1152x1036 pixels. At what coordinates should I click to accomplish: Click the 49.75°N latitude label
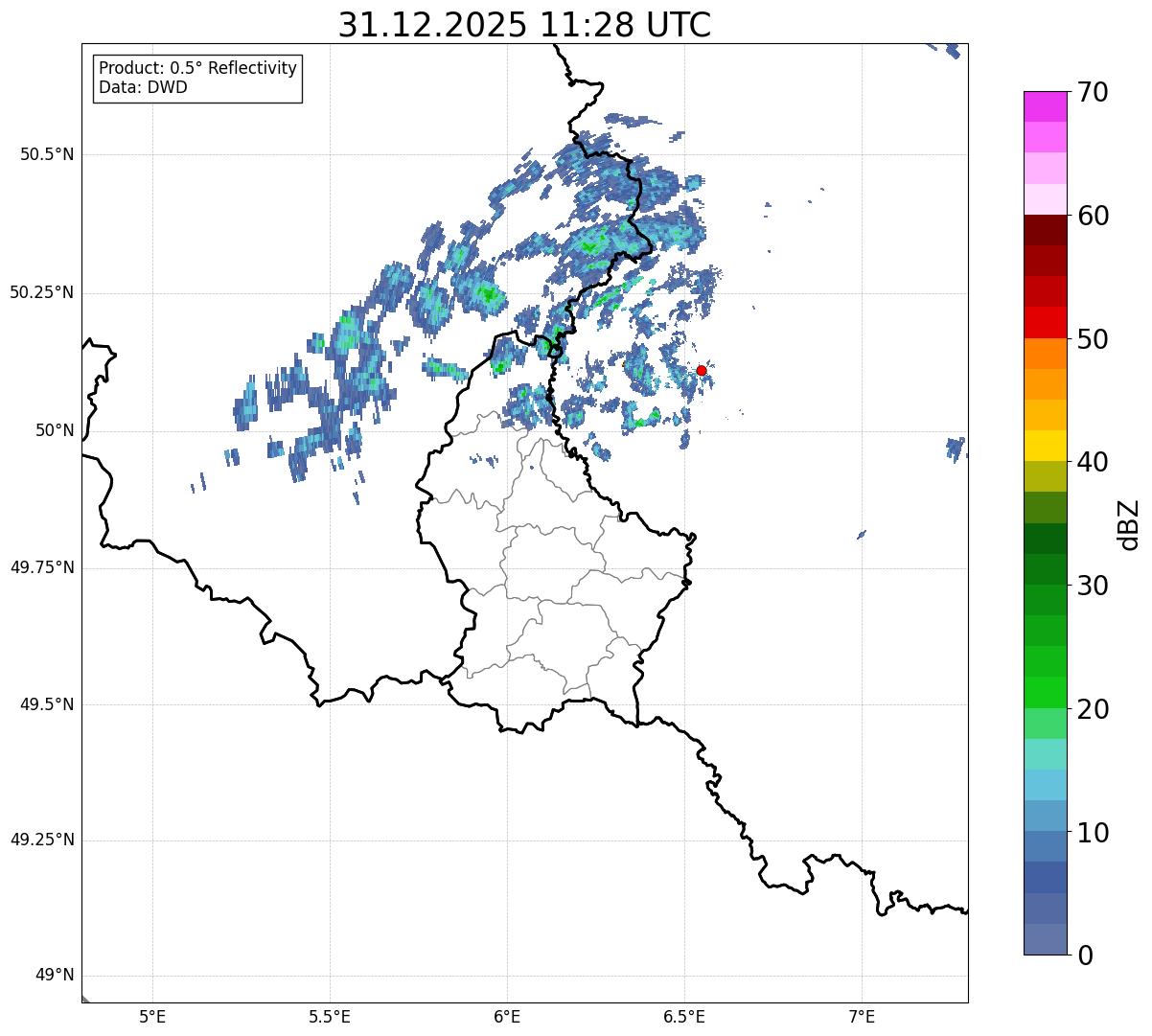pyautogui.click(x=41, y=567)
